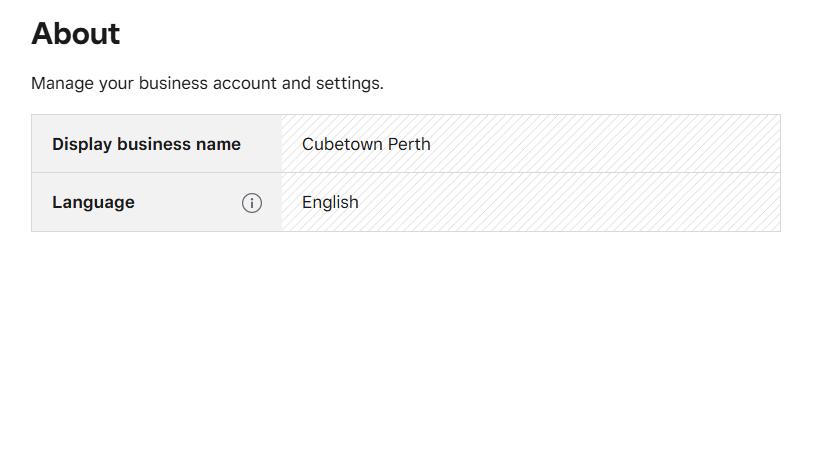Click the Display business name label
Screen dimensions: 838x458
tap(146, 144)
